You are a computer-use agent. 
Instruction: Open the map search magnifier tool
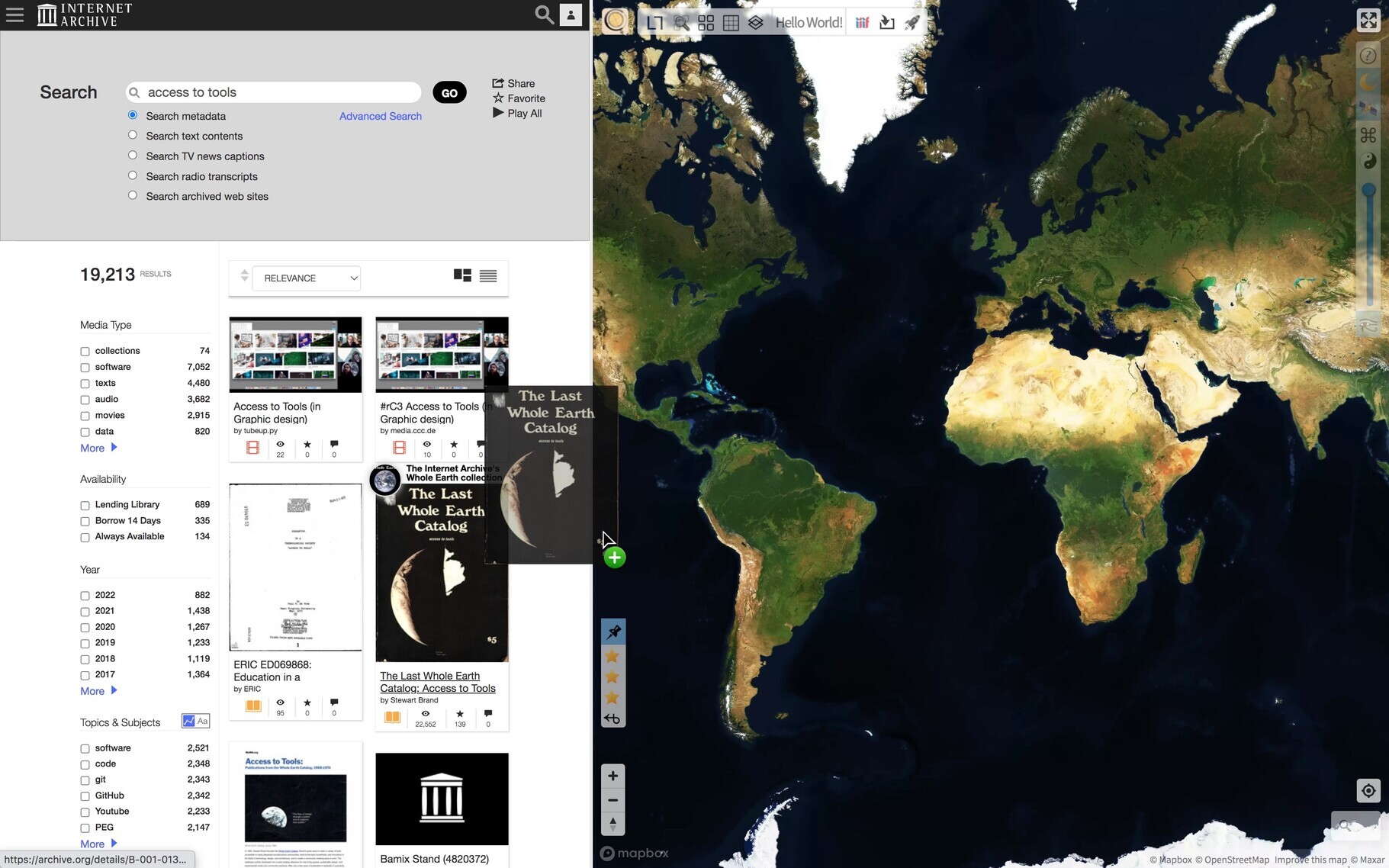681,23
